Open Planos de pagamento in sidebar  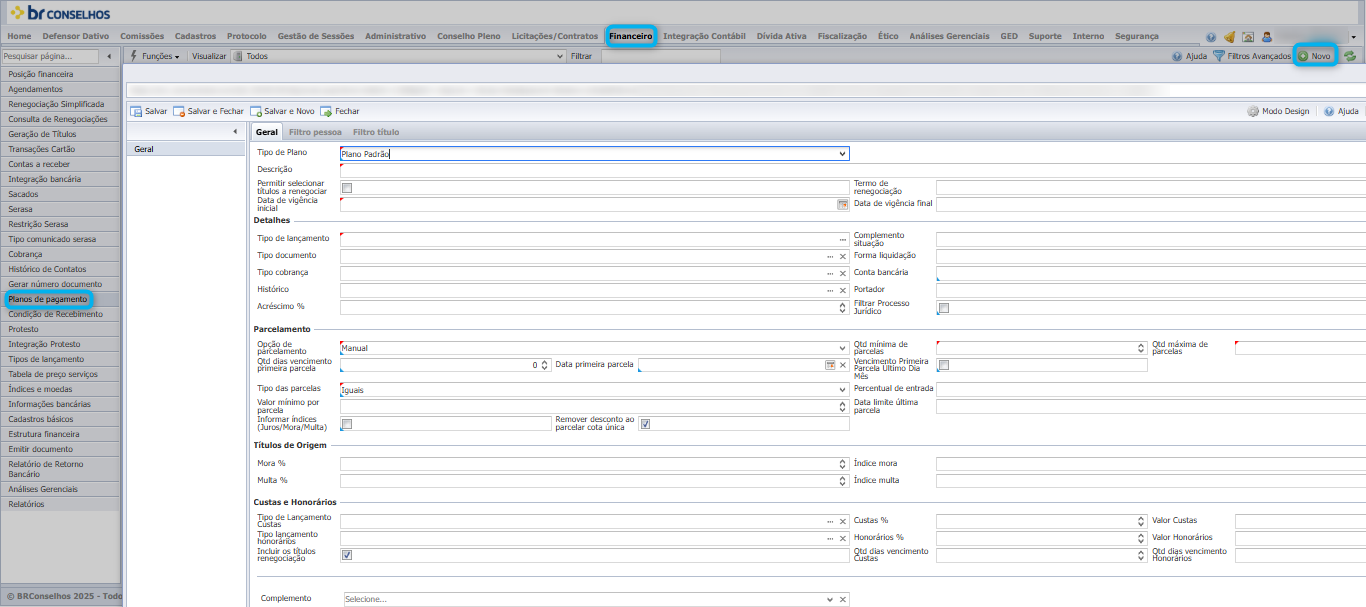[48, 299]
